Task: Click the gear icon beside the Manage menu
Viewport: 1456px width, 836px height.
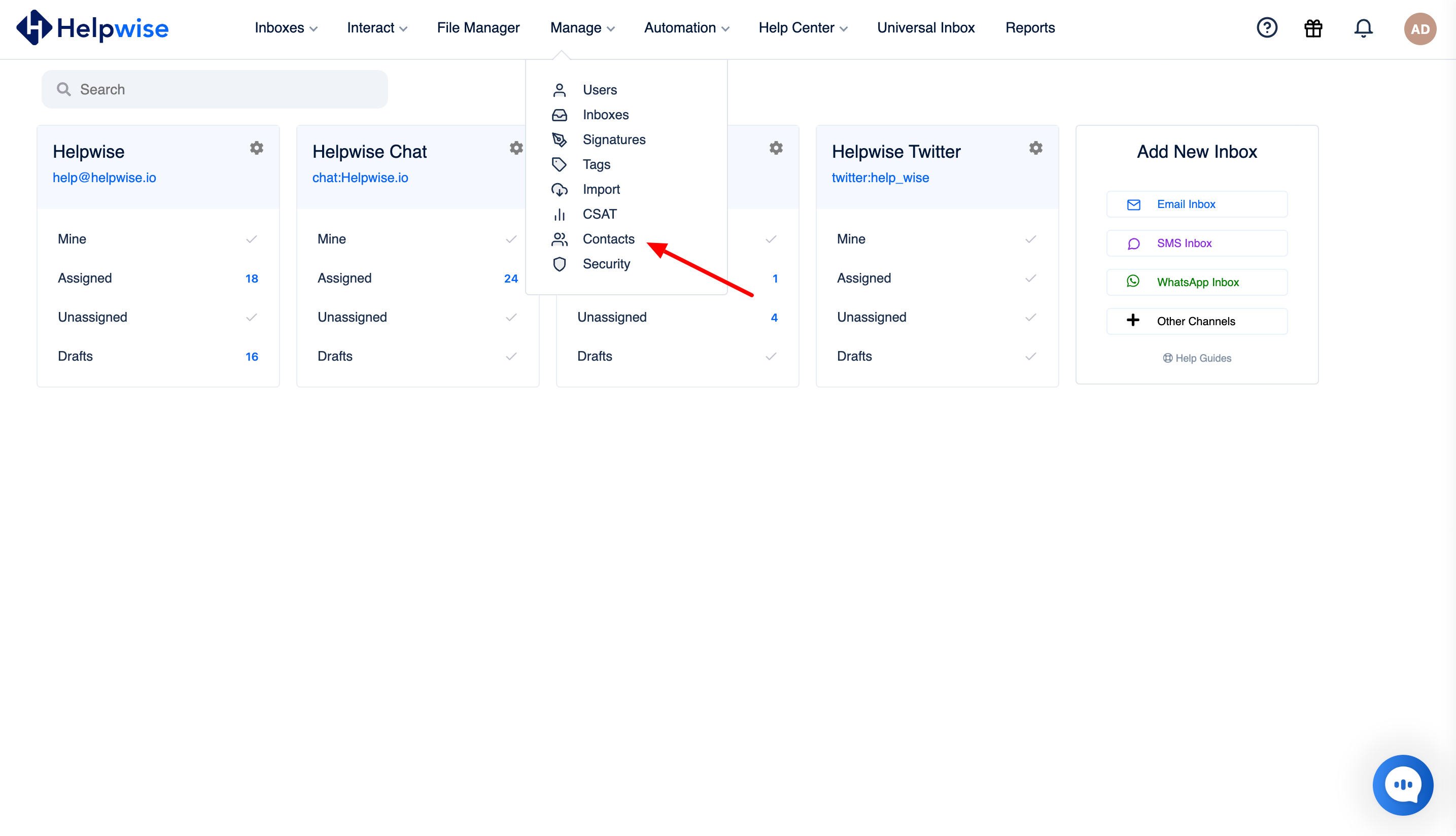Action: coord(776,148)
